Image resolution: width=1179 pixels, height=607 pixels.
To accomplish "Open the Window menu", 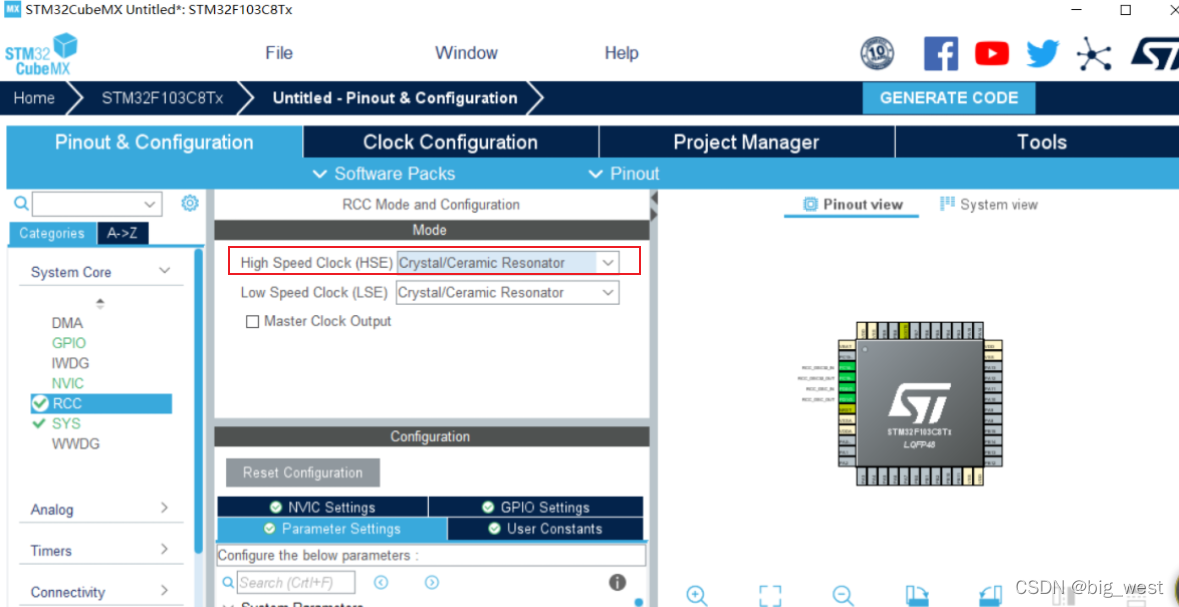I will (466, 53).
